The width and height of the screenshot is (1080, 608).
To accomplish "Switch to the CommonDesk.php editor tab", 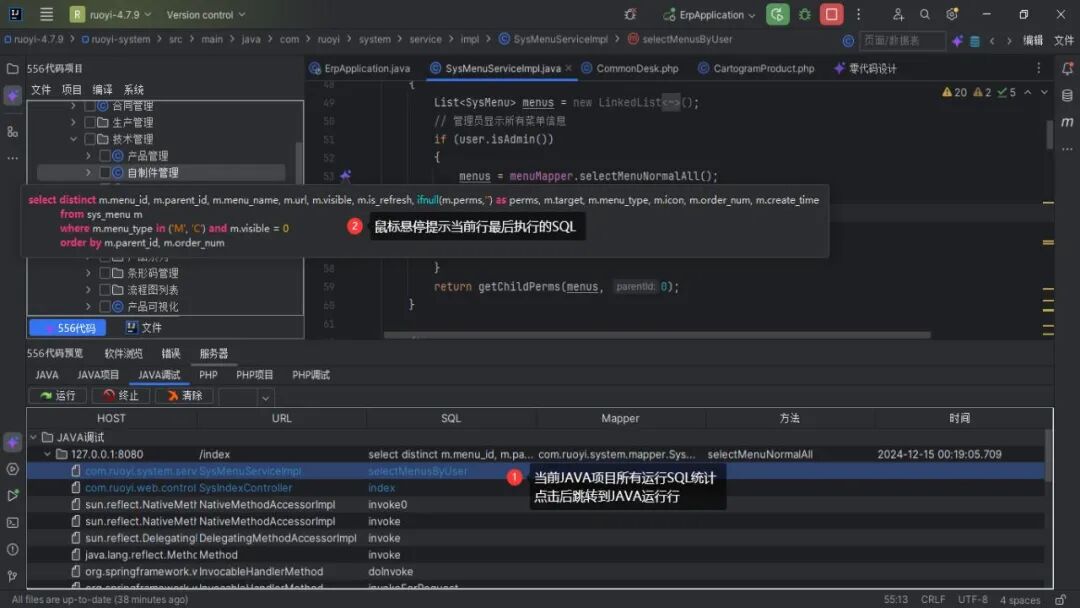I will pyautogui.click(x=630, y=68).
